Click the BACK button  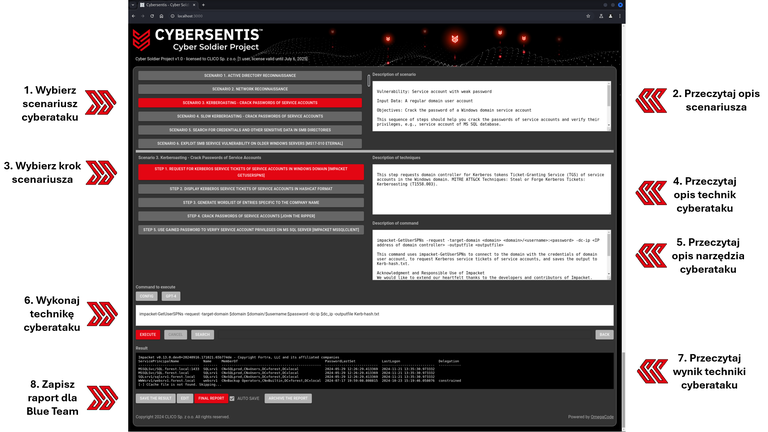604,335
